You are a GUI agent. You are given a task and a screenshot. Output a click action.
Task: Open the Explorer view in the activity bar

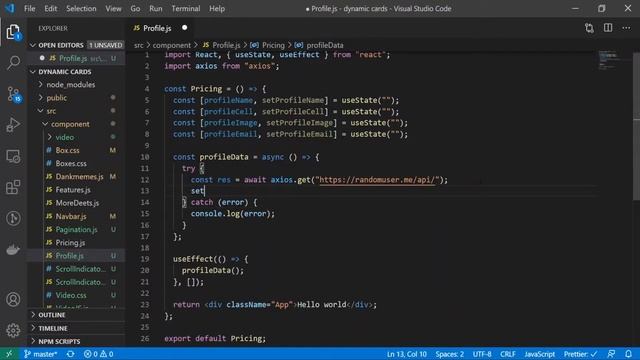tap(13, 32)
